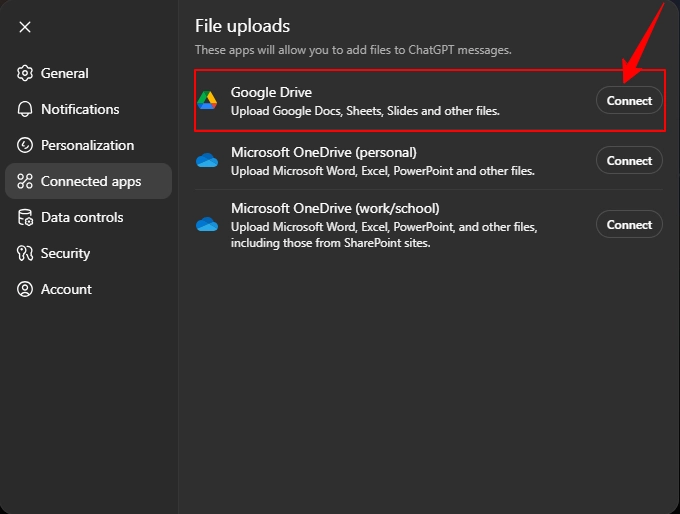Connect Microsoft OneDrive (personal)
Viewport: 680px width, 514px height.
click(x=629, y=160)
